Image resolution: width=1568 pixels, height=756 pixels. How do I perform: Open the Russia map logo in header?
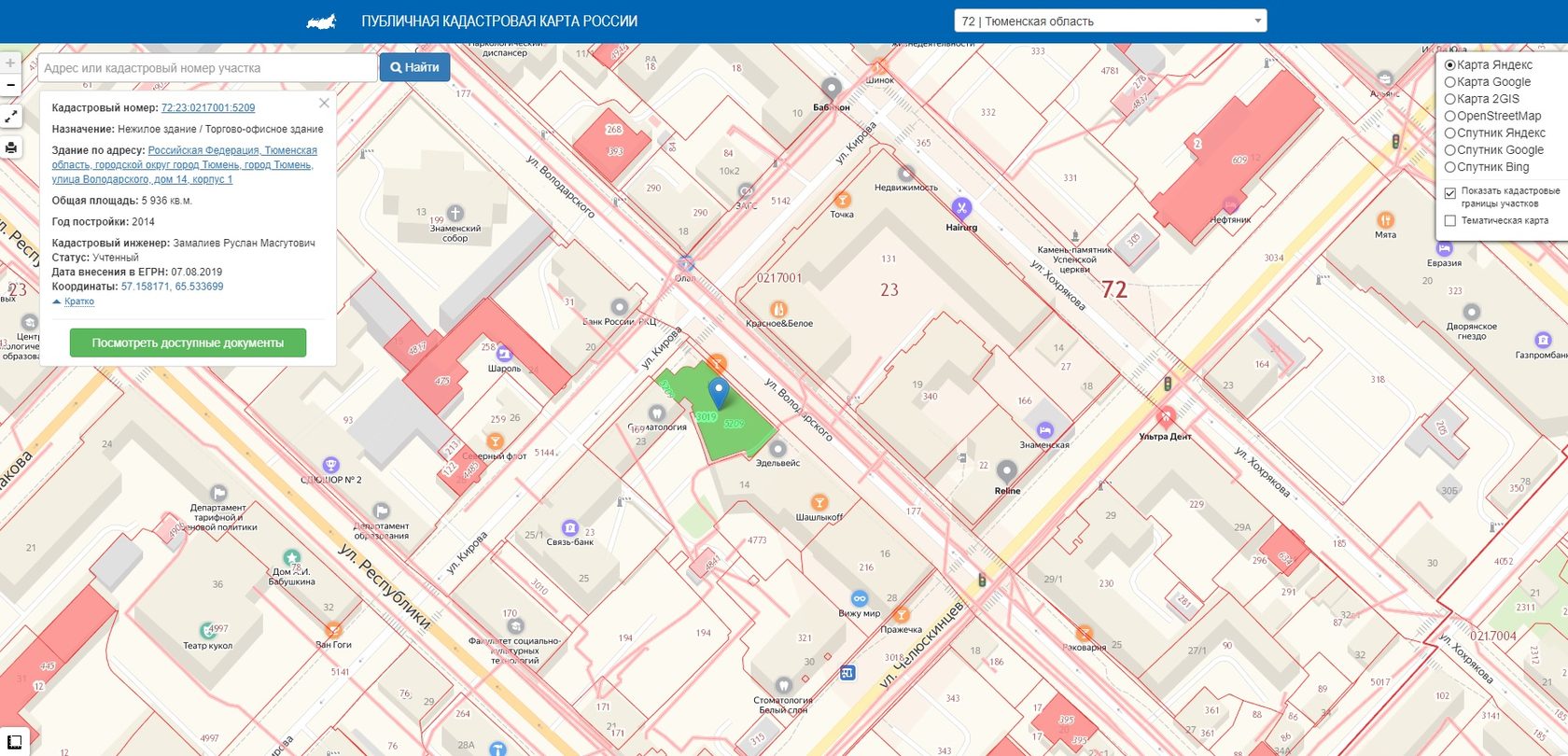pos(321,21)
